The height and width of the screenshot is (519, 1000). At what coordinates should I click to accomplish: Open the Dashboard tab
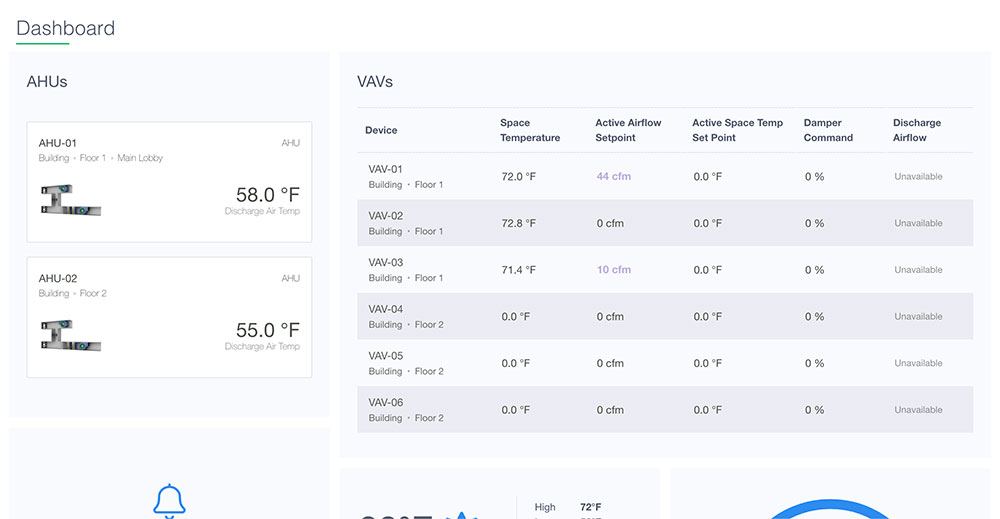65,28
